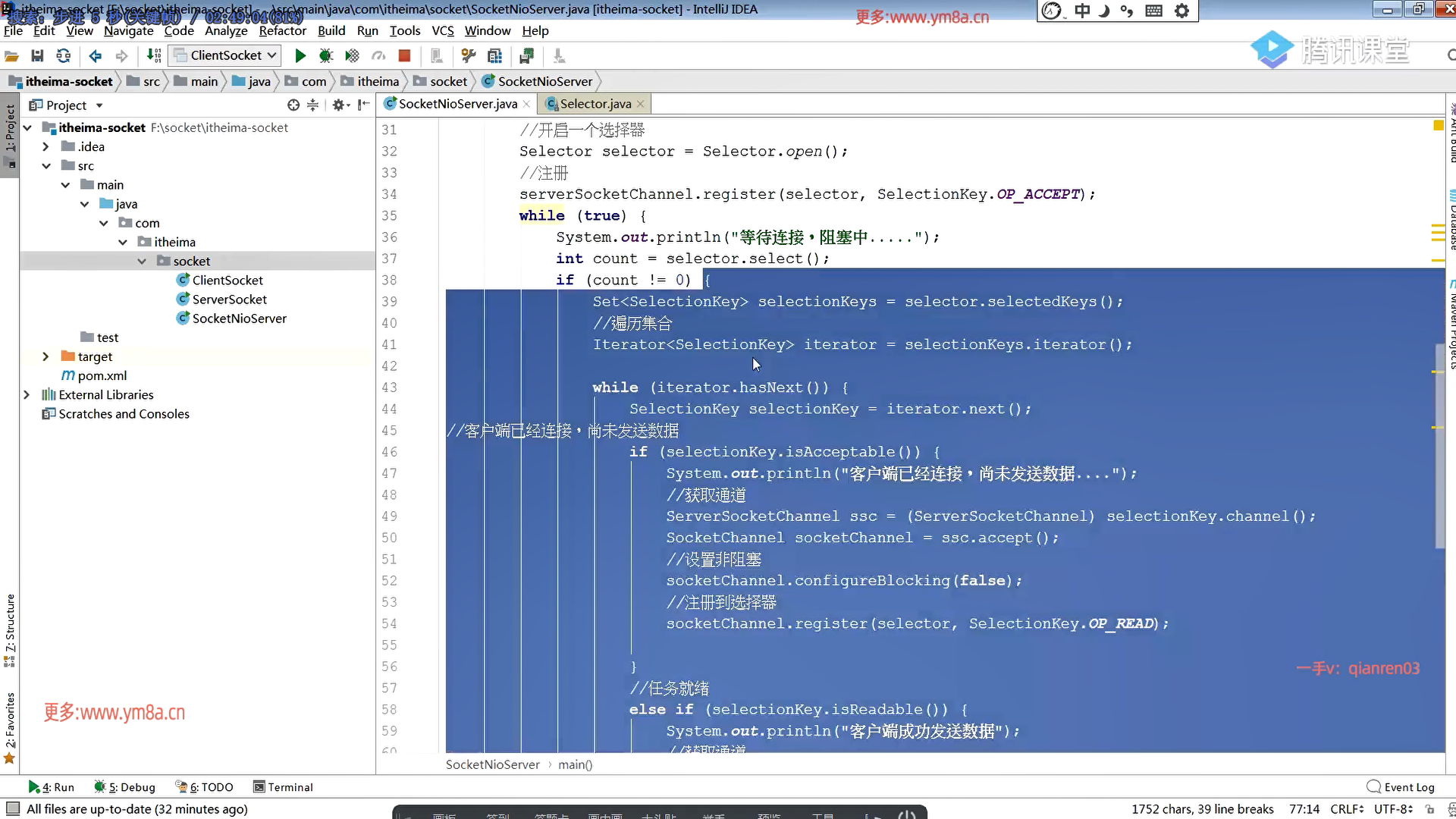Open the Terminal tool window
1456x819 pixels.
click(283, 787)
